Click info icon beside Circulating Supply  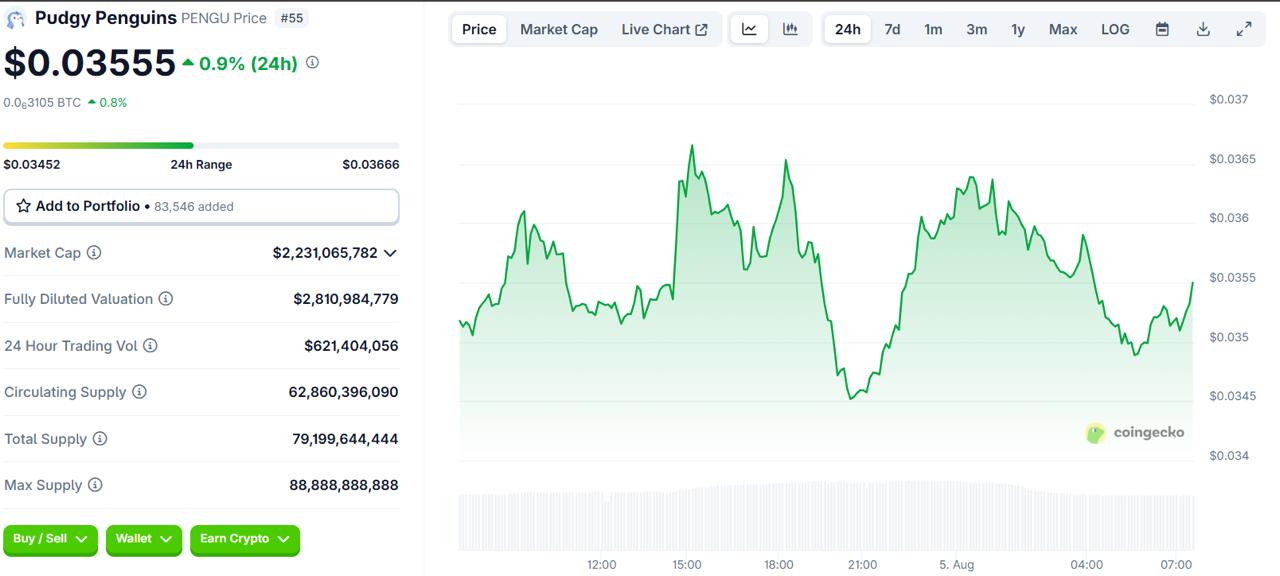click(x=139, y=392)
